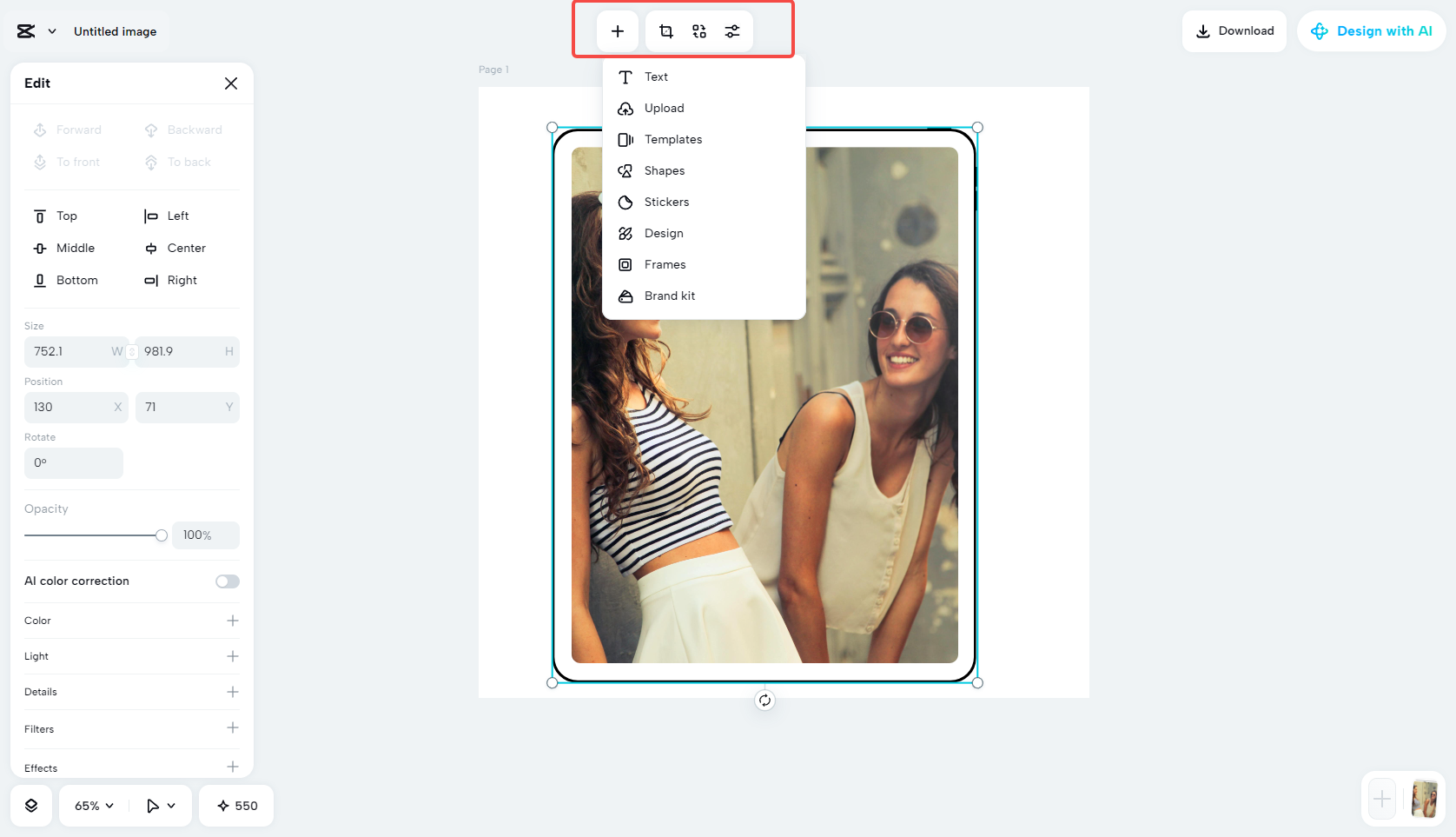Open Brand kit from the menu
This screenshot has height=837, width=1456.
pyautogui.click(x=669, y=296)
